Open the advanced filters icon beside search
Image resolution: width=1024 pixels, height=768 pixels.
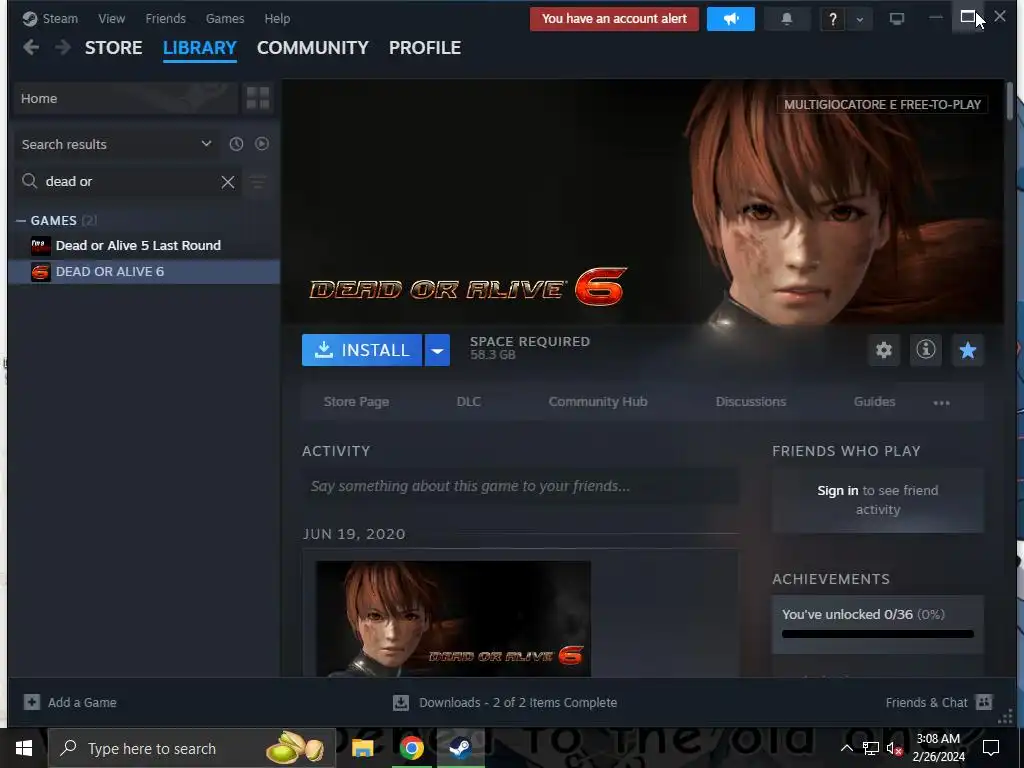click(259, 182)
